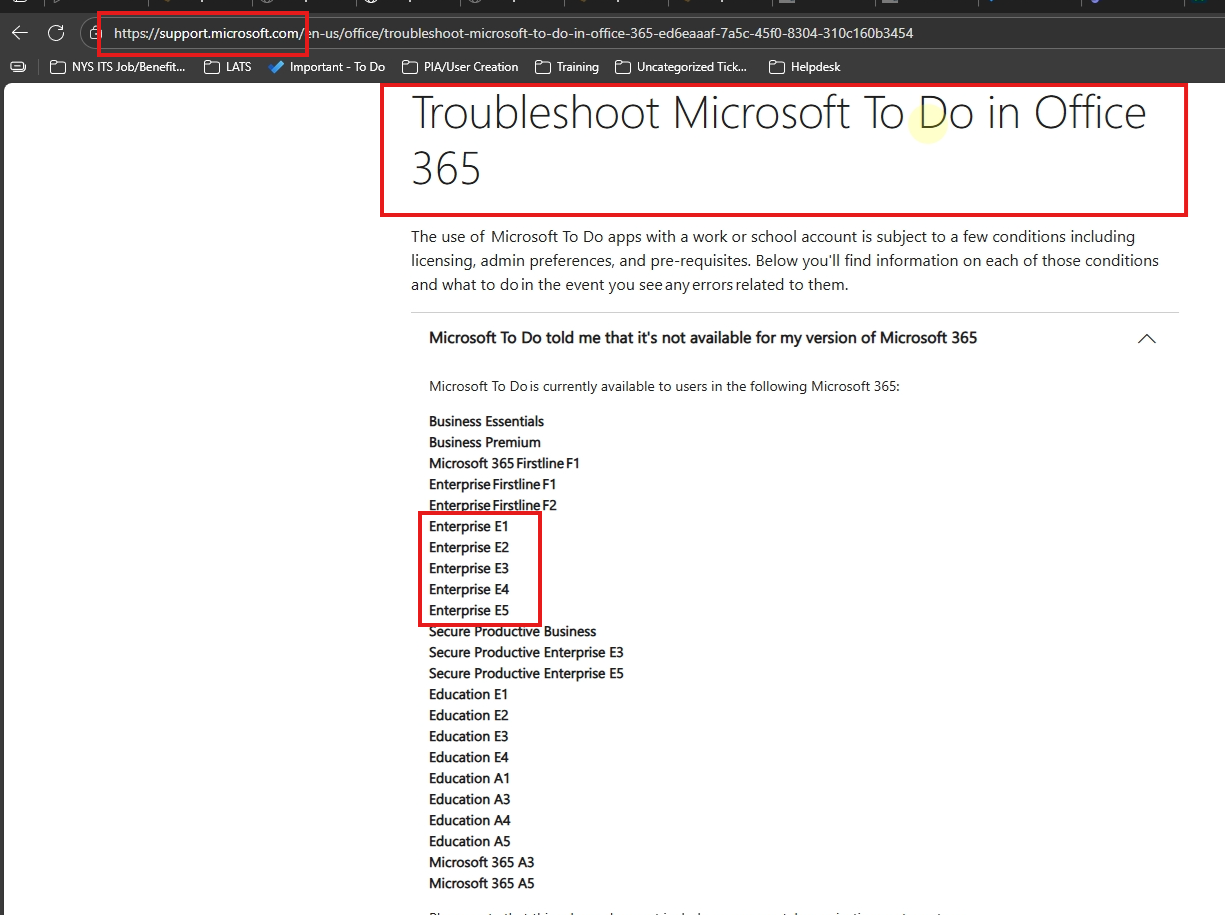This screenshot has width=1225, height=915.
Task: Click the folder icon beside the Helpdesk bookmark
Action: tap(776, 66)
